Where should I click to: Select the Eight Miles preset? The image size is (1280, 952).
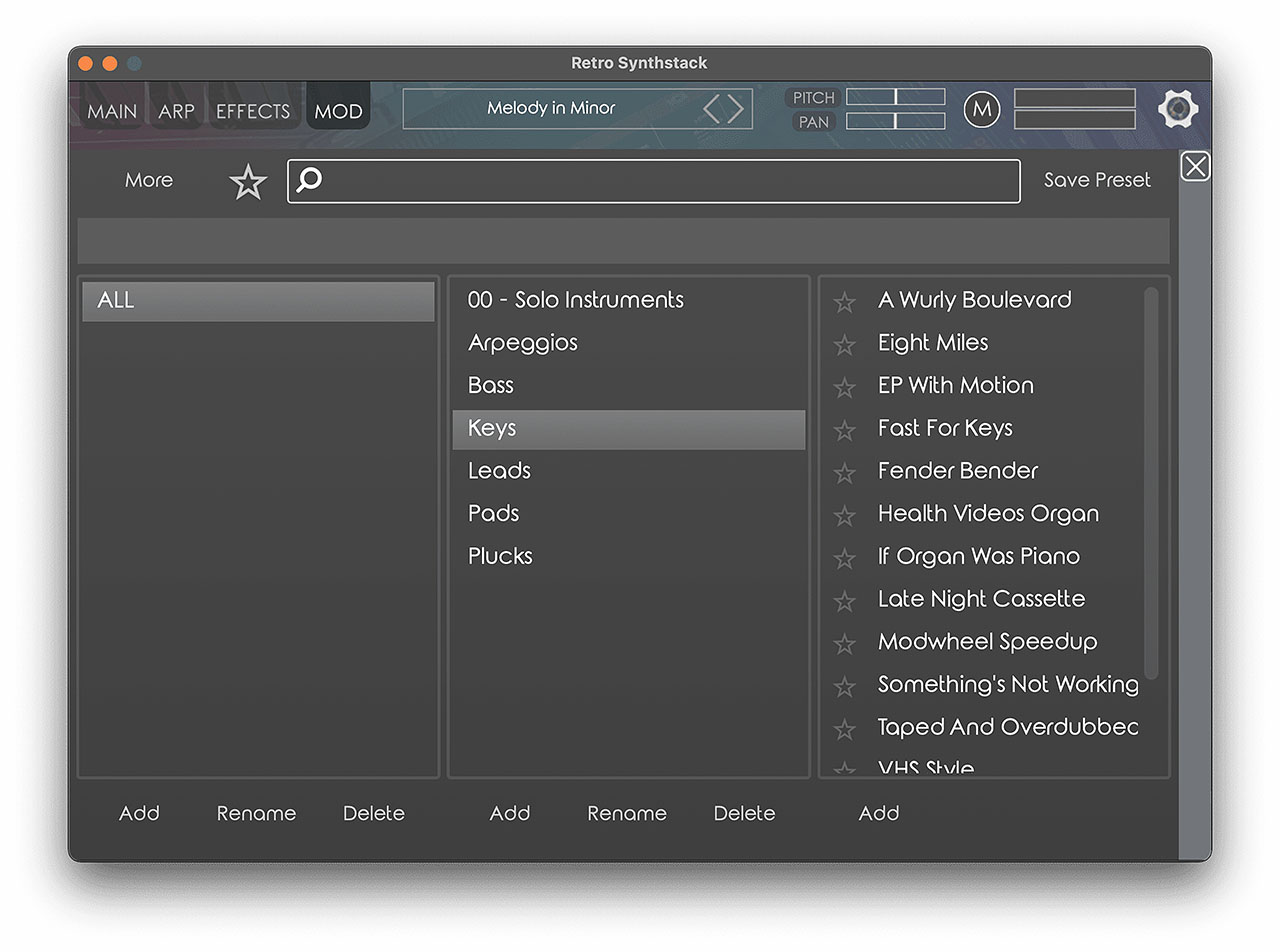[x=933, y=343]
